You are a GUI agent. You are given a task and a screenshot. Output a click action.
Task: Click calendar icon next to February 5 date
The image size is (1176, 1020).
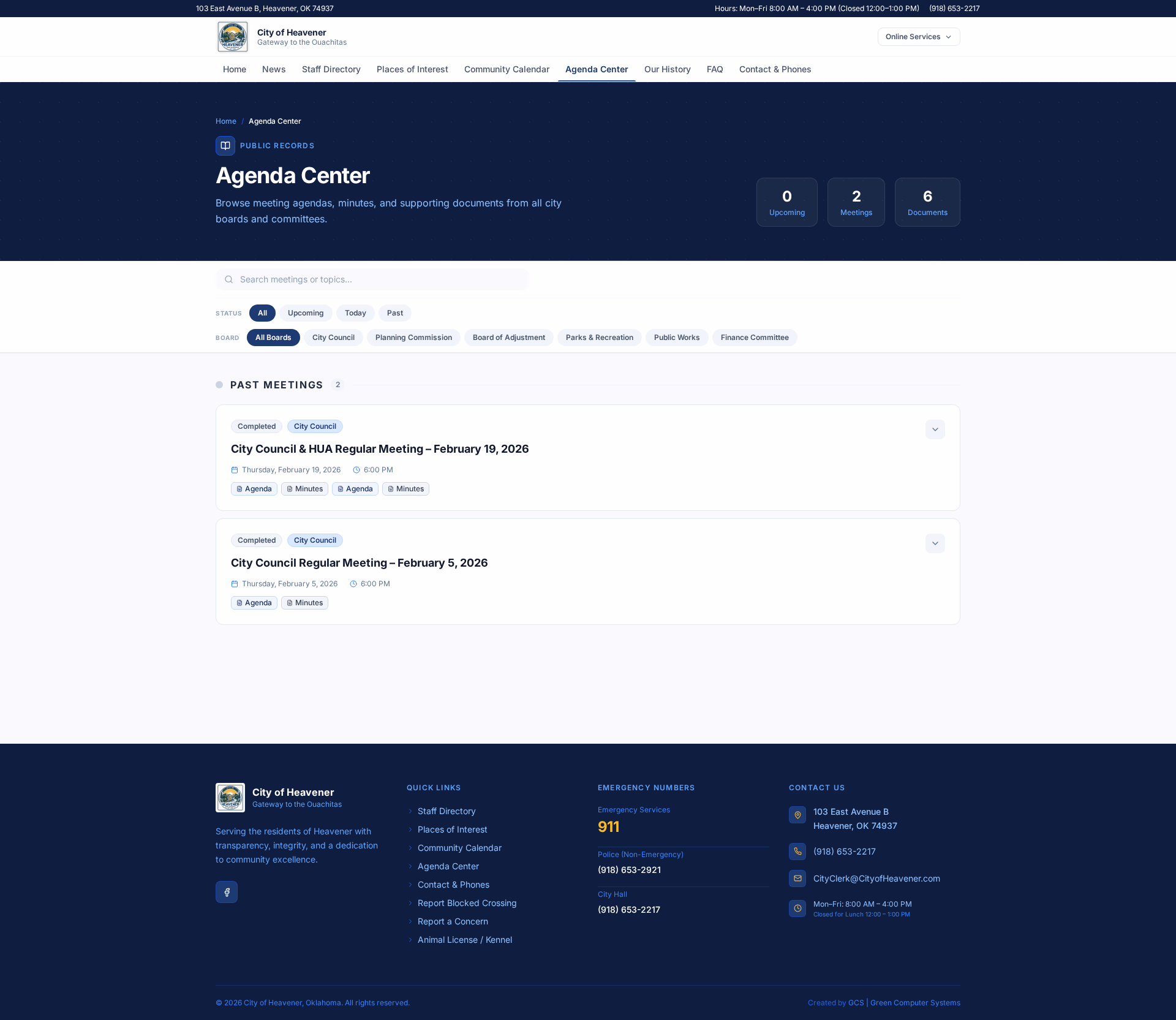point(235,584)
